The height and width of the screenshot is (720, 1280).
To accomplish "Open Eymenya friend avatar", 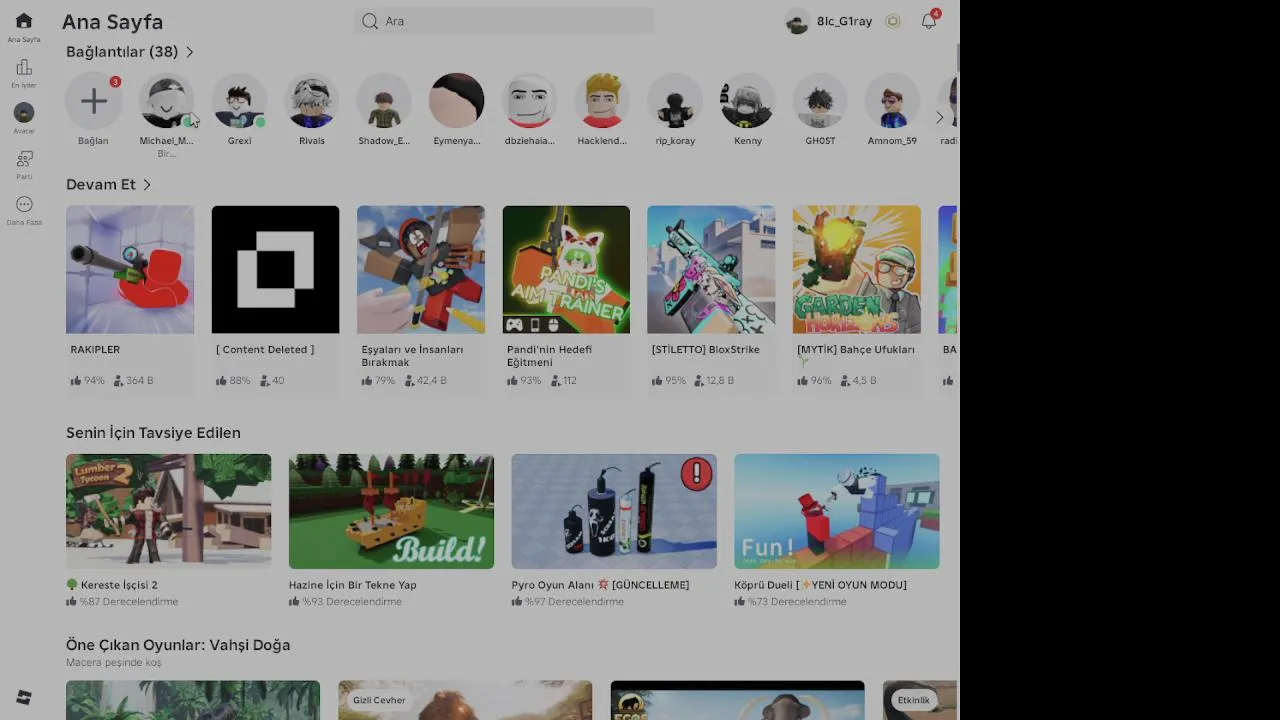I will (x=457, y=100).
